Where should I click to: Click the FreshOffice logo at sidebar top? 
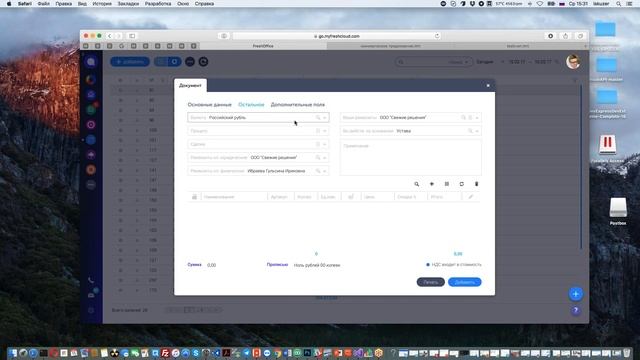91,62
